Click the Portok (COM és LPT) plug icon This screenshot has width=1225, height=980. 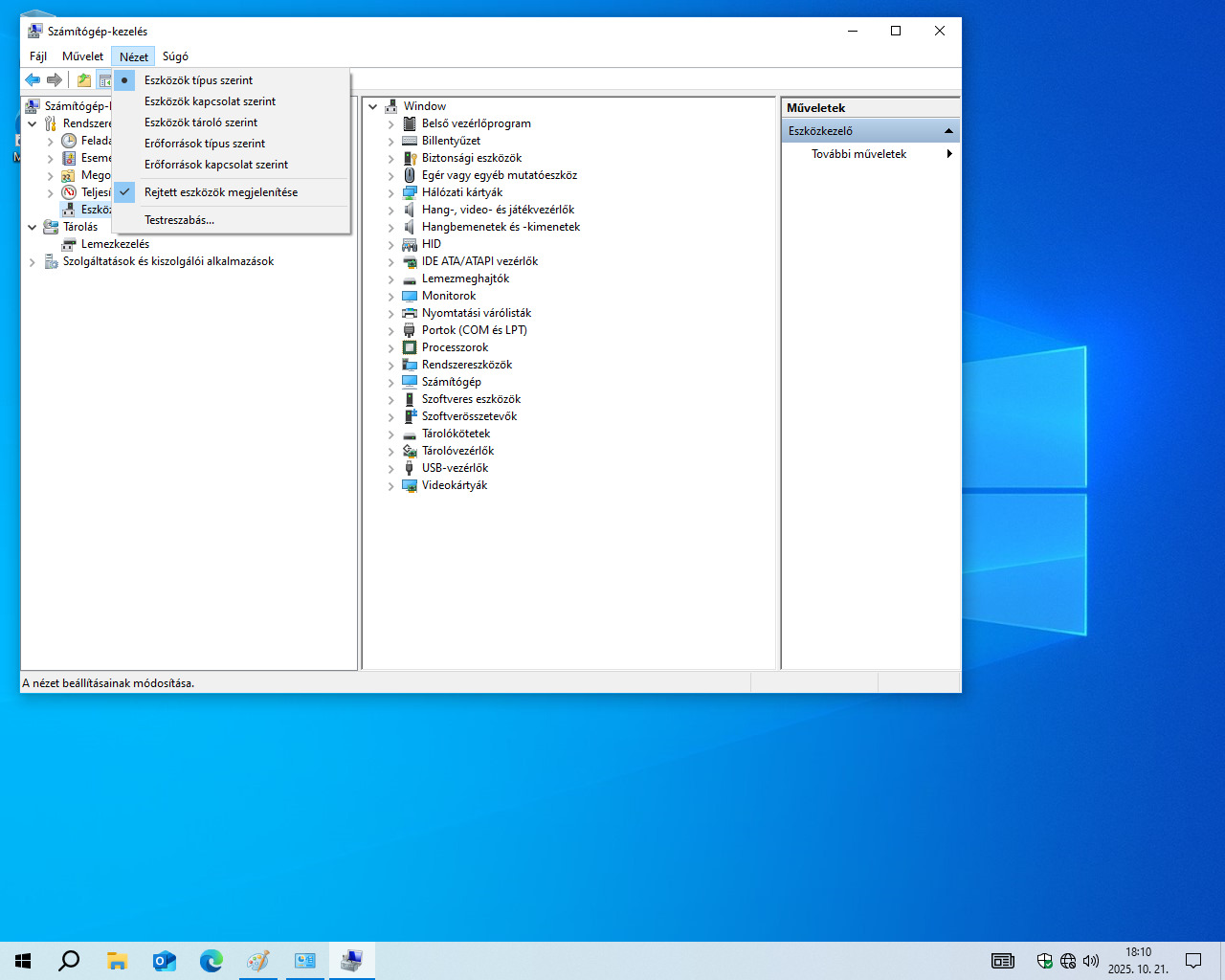tap(410, 330)
